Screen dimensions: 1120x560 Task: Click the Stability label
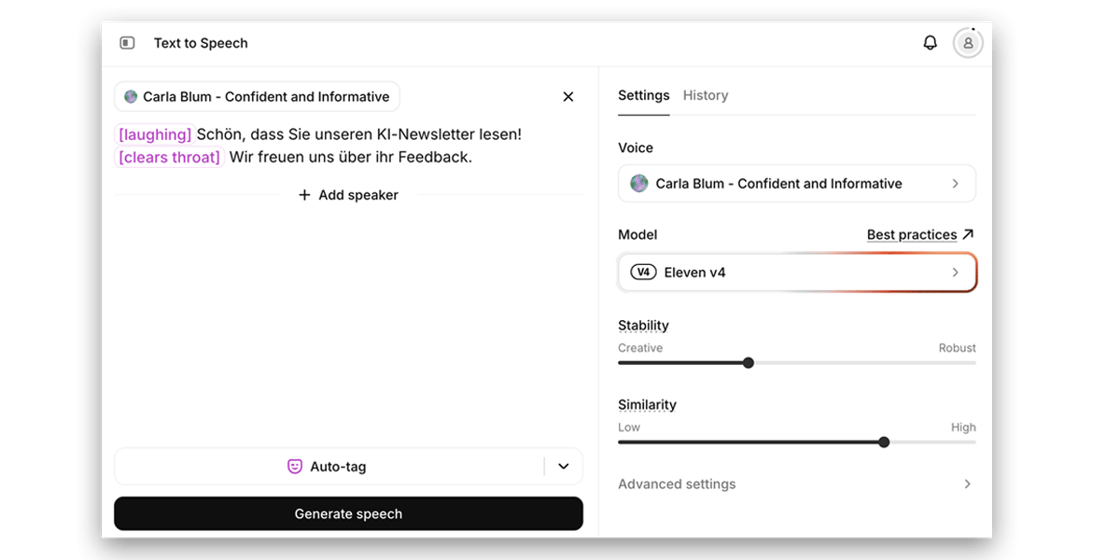pos(643,325)
